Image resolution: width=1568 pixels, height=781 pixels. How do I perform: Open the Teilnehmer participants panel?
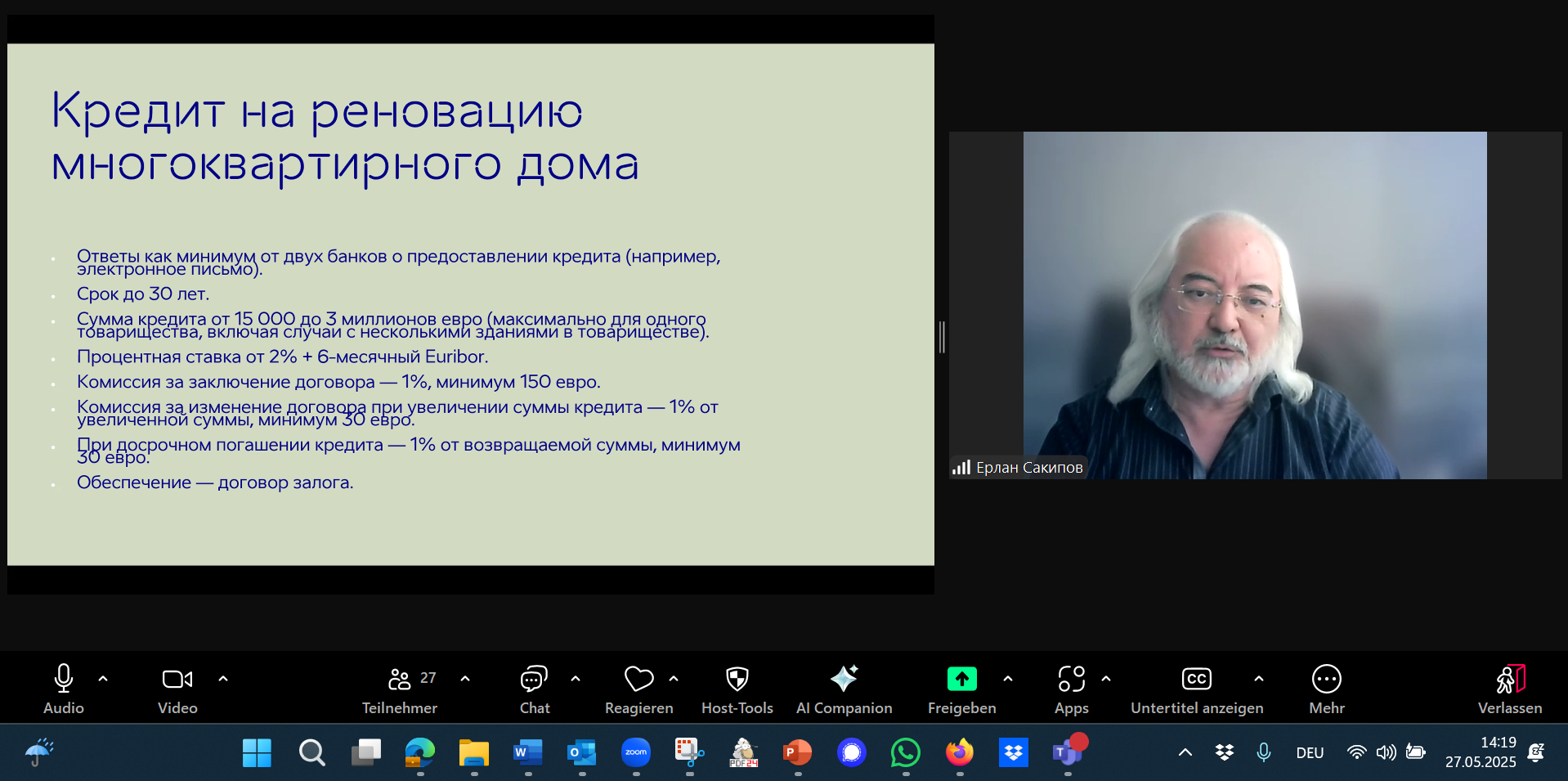pos(400,688)
